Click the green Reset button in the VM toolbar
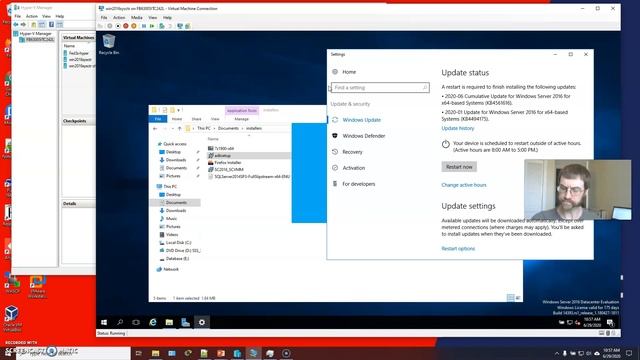The height and width of the screenshot is (360, 640). pos(152,26)
